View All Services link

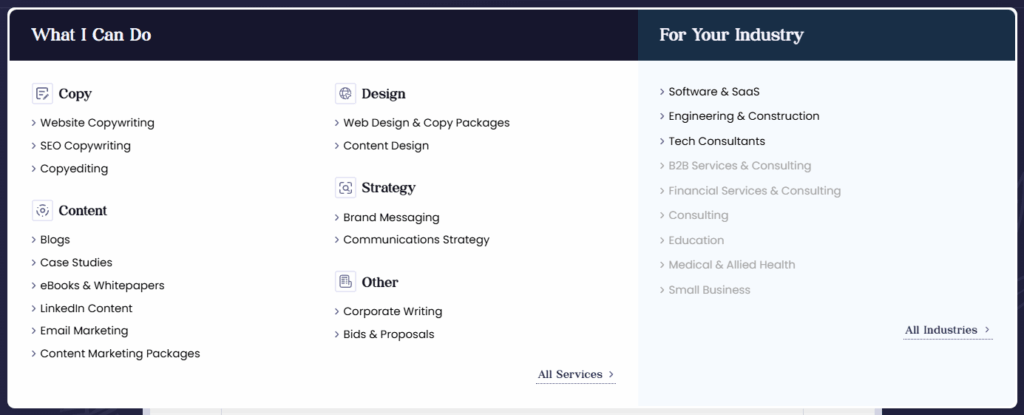click(570, 374)
